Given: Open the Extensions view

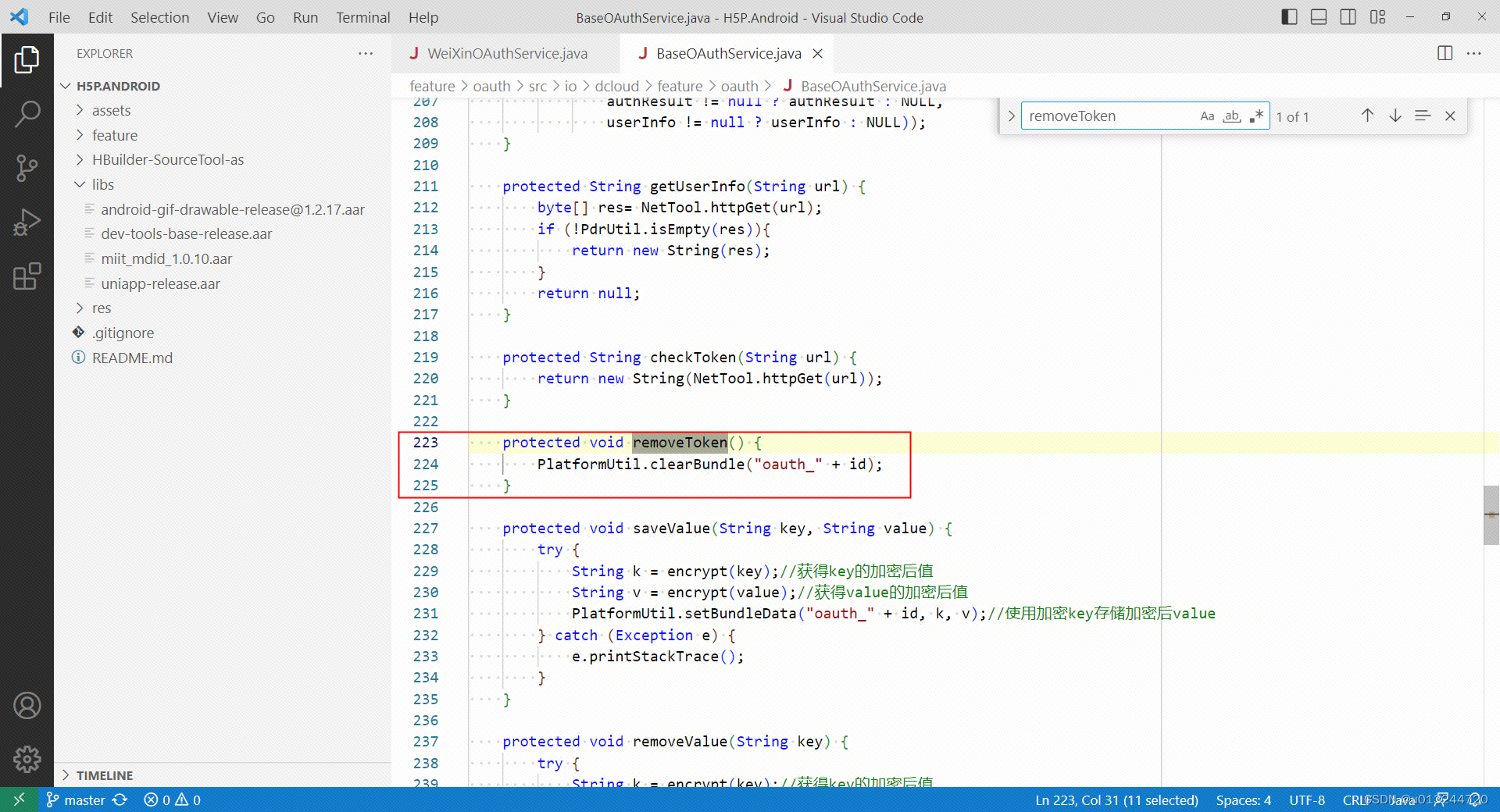Looking at the screenshot, I should pyautogui.click(x=27, y=276).
